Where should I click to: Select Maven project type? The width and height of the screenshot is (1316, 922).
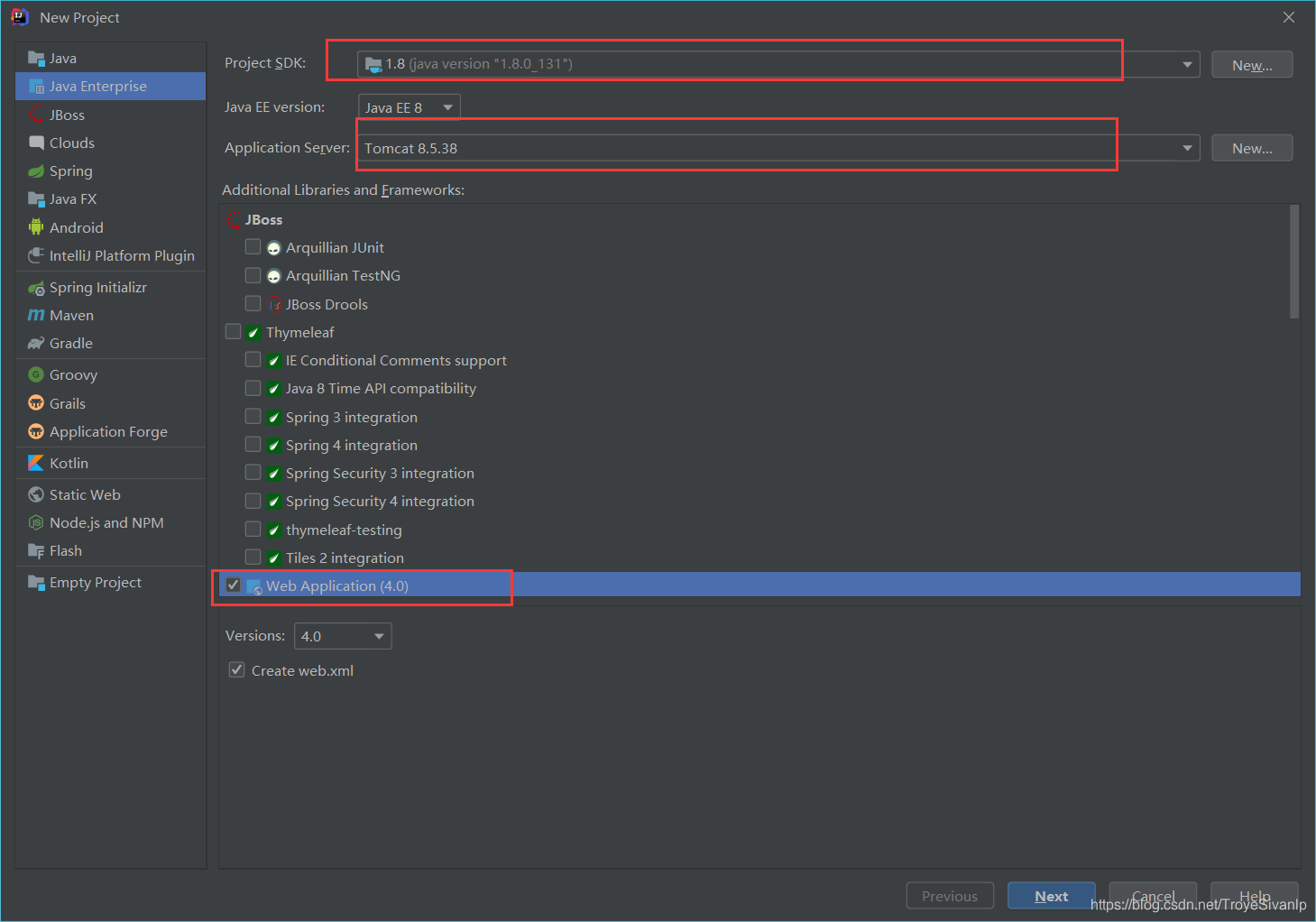(x=110, y=316)
